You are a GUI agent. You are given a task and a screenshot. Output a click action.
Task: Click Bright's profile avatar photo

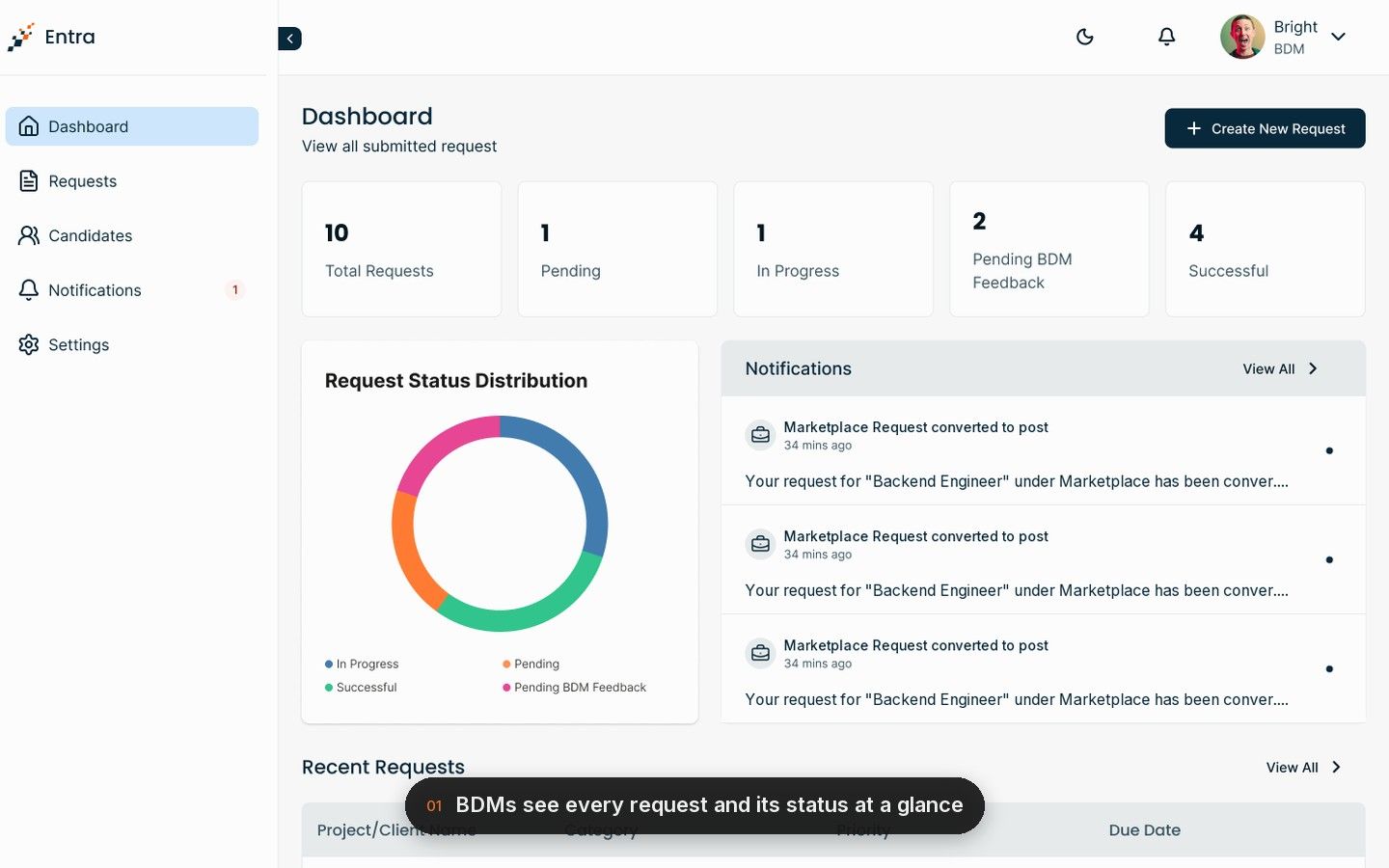click(1242, 37)
